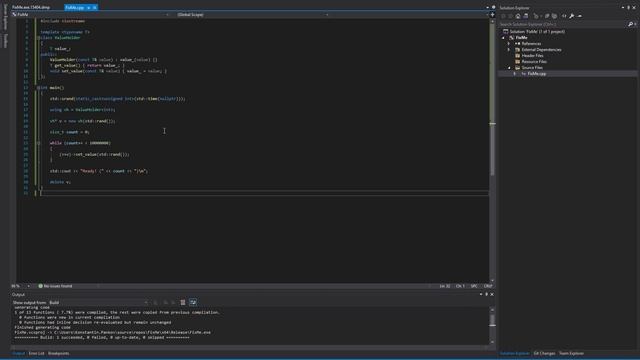640x360 pixels.
Task: Click the SPC indentation indicator
Action: pyautogui.click(x=474, y=286)
